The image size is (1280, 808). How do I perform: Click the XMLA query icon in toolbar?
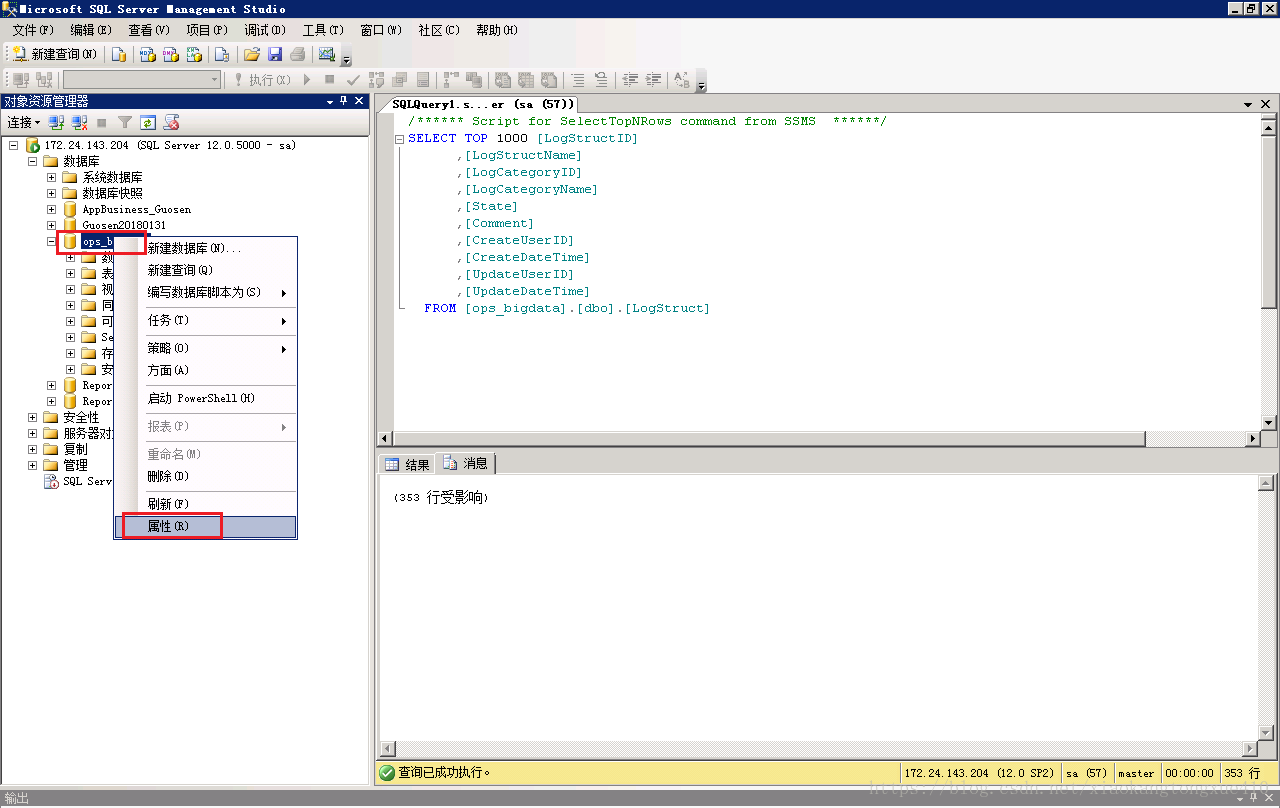pos(195,54)
